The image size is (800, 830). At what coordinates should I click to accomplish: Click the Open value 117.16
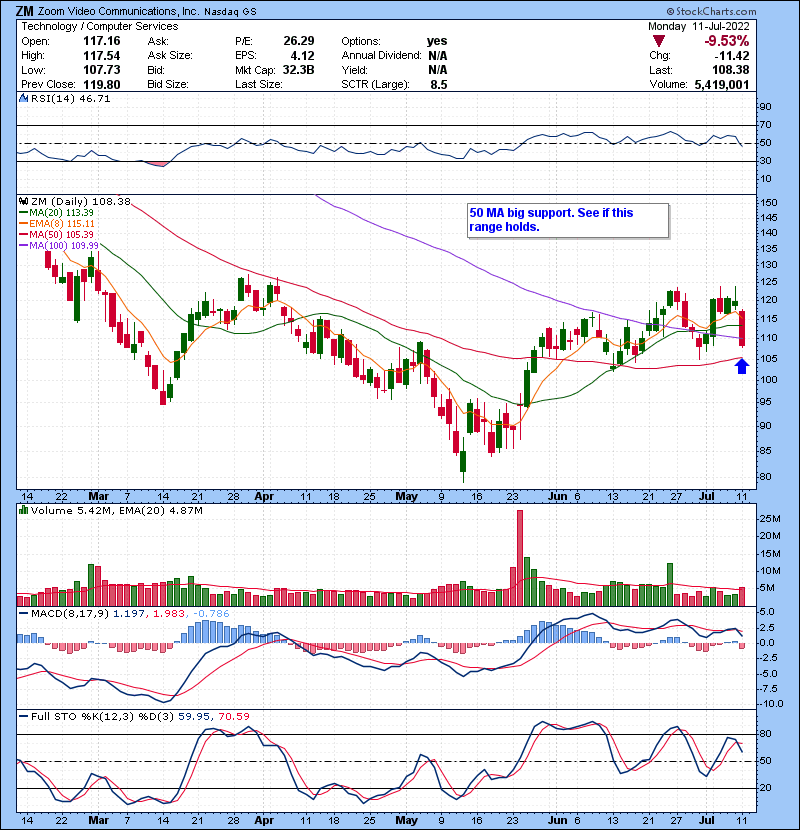[x=102, y=41]
